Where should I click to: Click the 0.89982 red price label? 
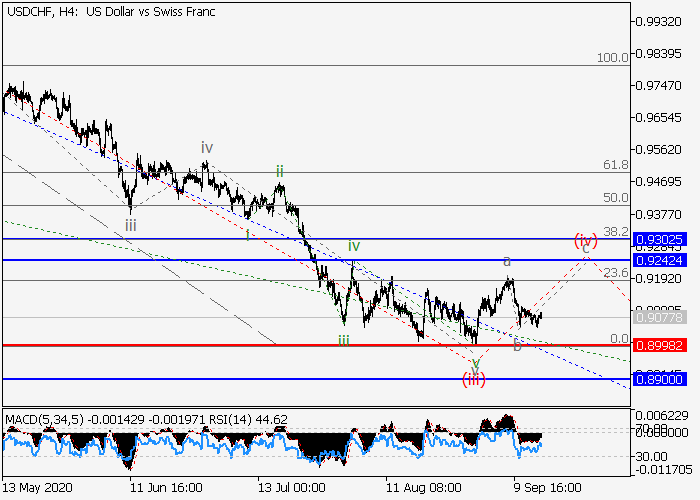coord(664,345)
